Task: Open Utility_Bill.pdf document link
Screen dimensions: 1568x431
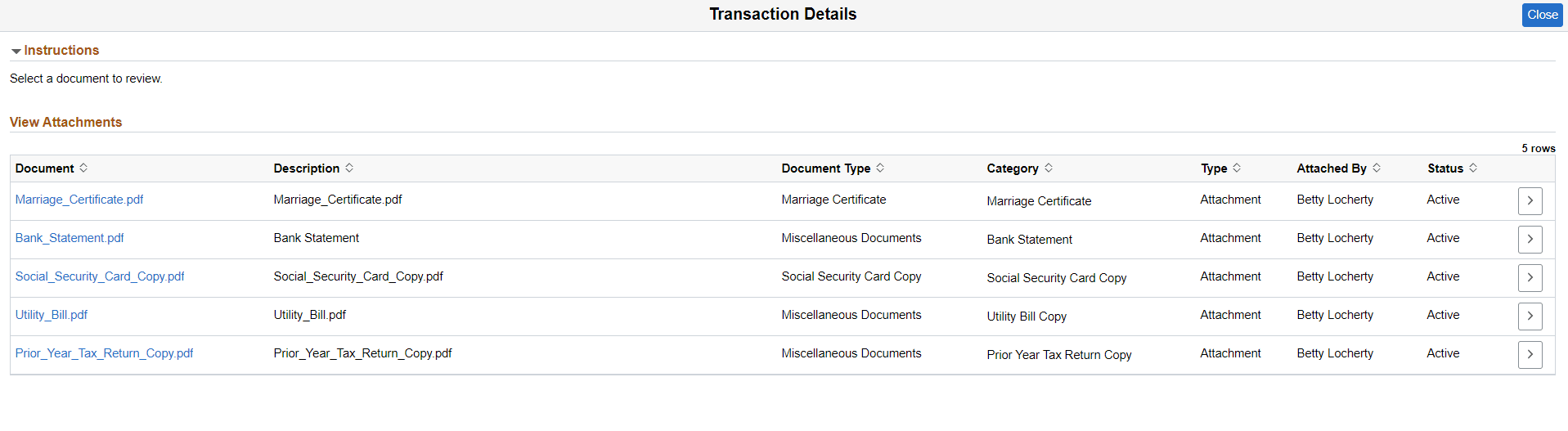Action: pos(52,315)
